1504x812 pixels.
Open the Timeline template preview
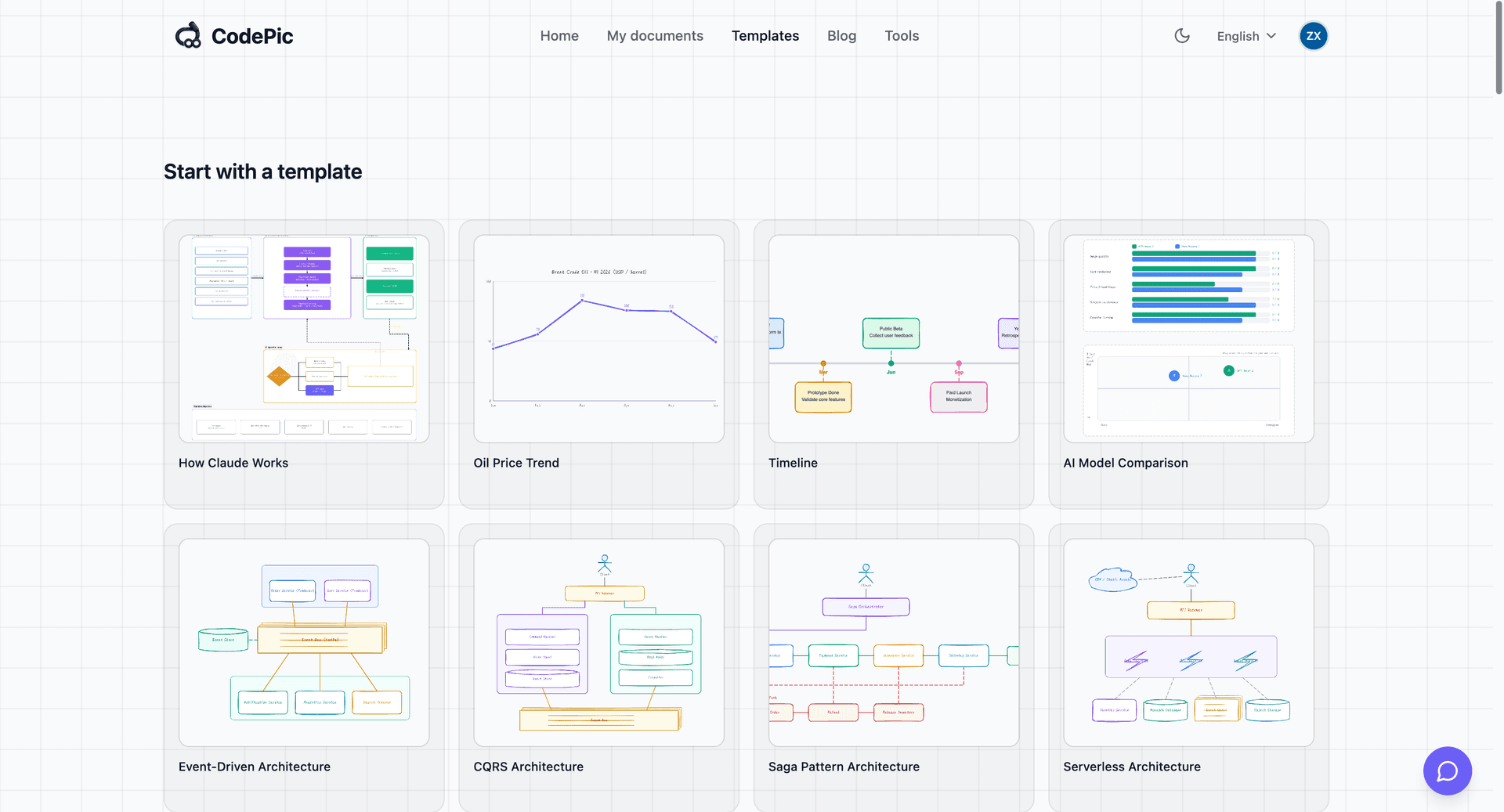tap(894, 338)
